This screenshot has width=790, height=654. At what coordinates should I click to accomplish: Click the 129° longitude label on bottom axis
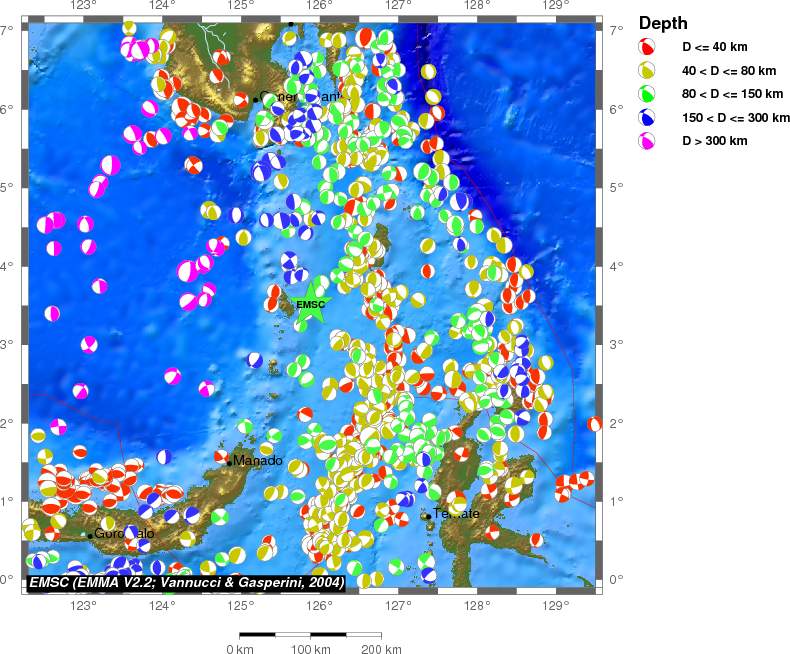point(556,606)
